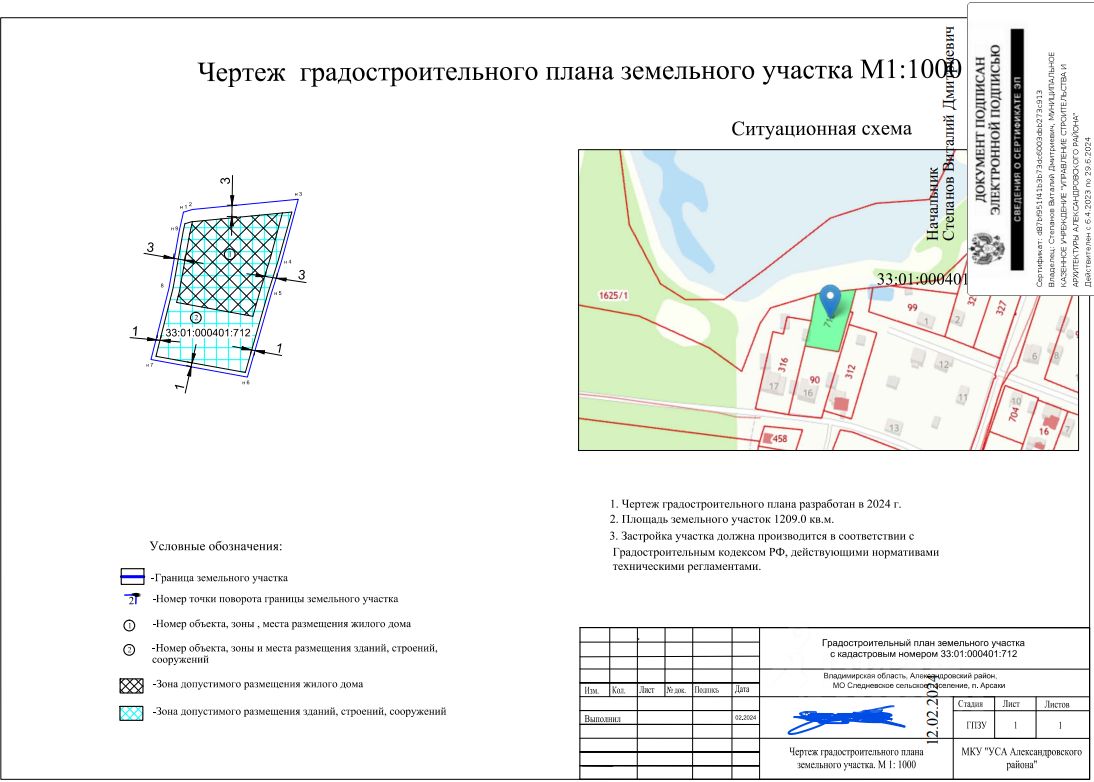Click the circled number 1 legend symbol
This screenshot has width=1094, height=782.
point(129,625)
